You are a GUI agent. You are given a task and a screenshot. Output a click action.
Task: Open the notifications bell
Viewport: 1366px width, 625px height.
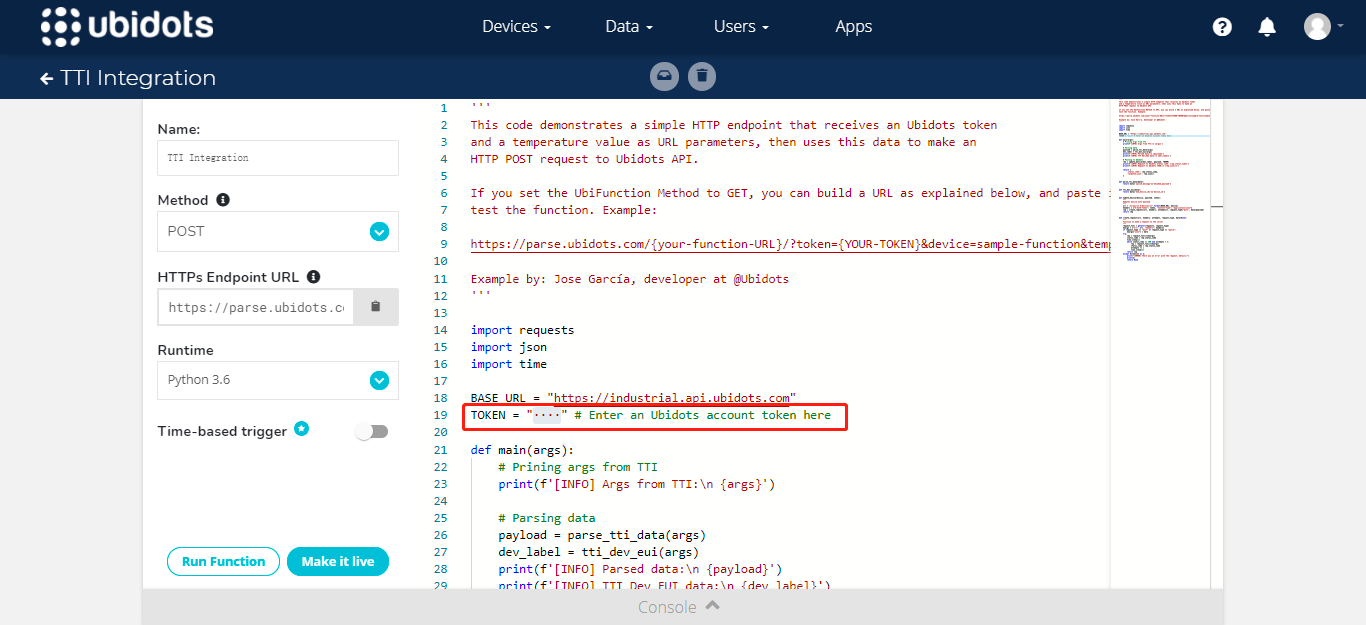(x=1267, y=27)
